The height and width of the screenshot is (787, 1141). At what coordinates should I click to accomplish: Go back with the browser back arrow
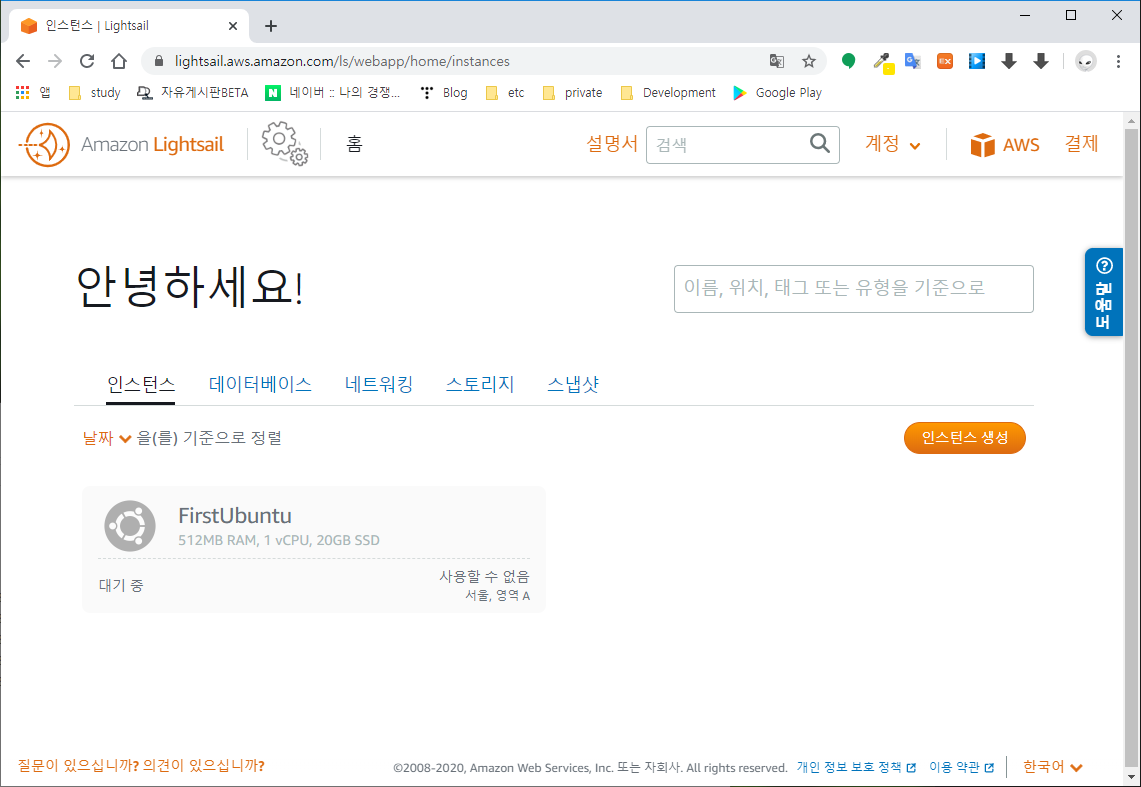[x=23, y=61]
